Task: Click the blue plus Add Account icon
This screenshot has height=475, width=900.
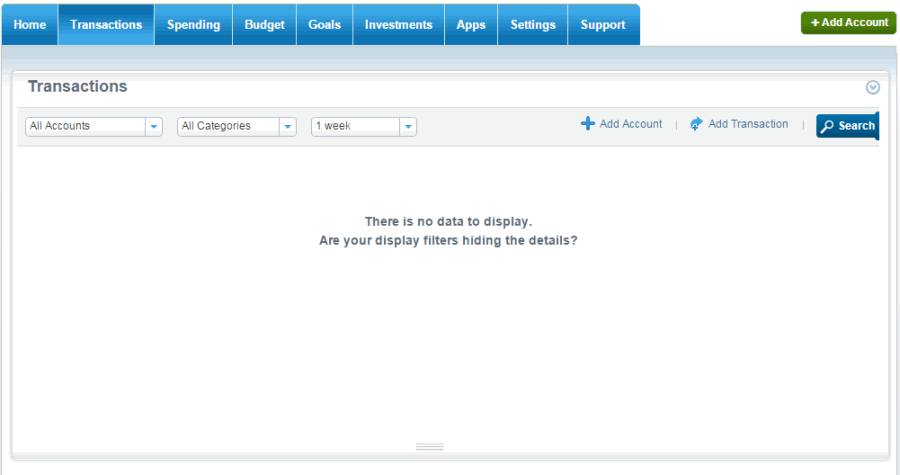Action: pos(588,123)
